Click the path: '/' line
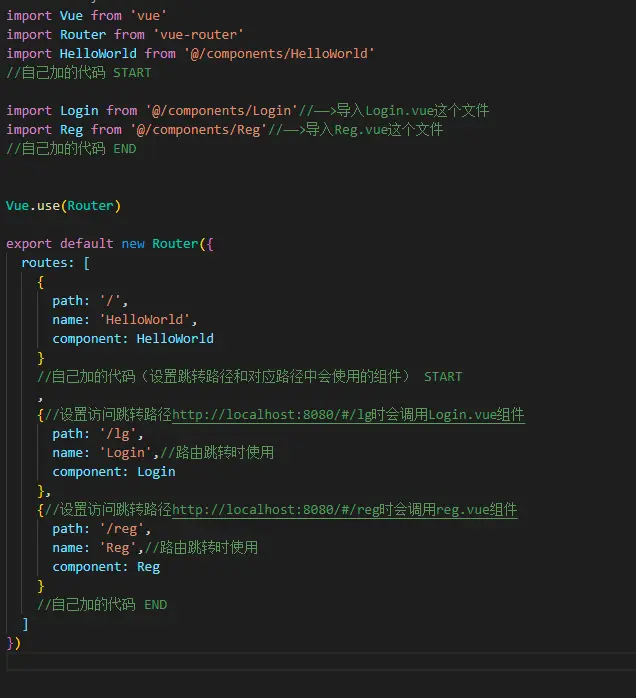 (x=90, y=301)
